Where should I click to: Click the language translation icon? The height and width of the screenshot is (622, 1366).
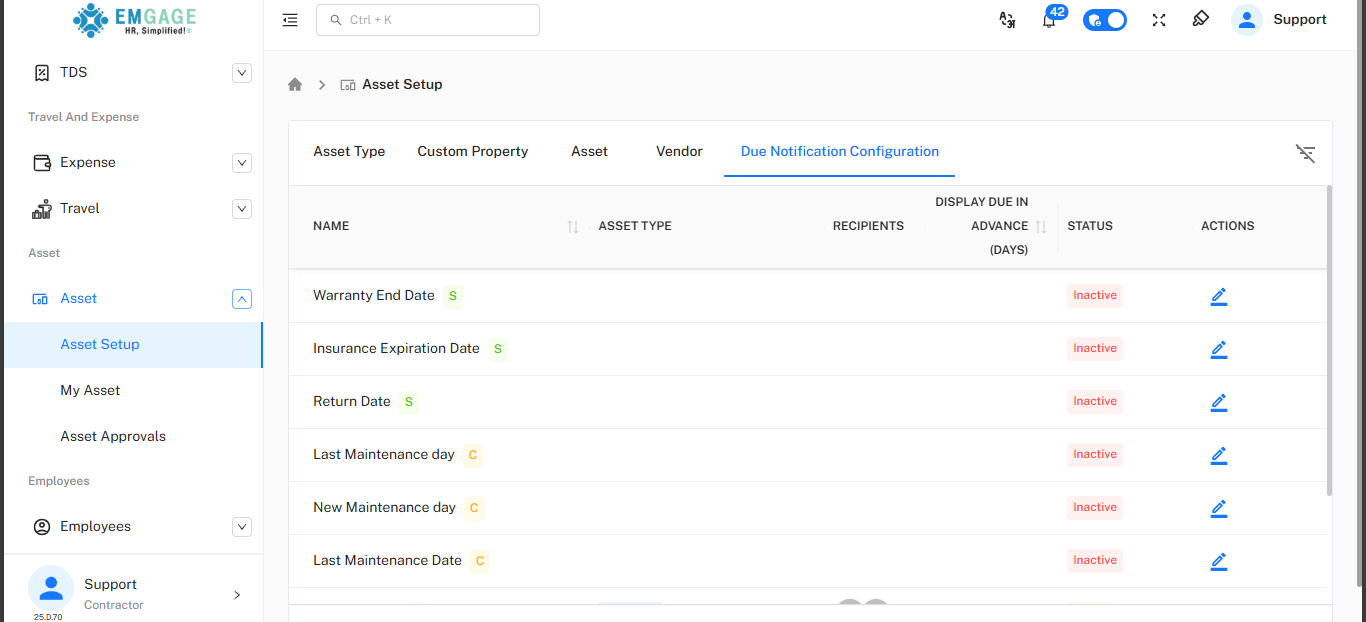point(1007,20)
